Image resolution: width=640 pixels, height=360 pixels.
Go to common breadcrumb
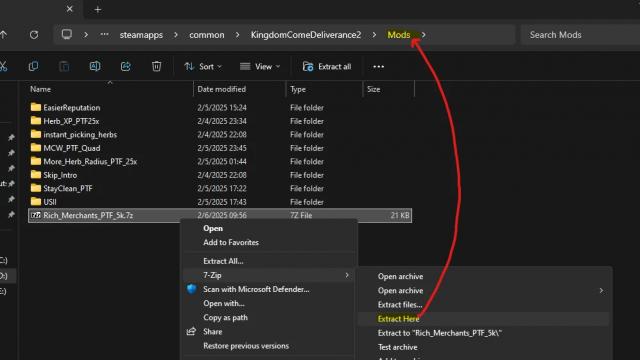(x=207, y=35)
